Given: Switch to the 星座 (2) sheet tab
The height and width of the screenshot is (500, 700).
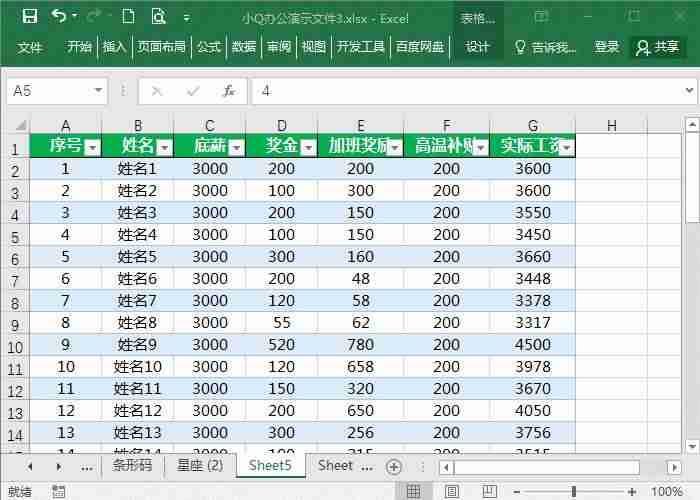Looking at the screenshot, I should click(x=200, y=465).
